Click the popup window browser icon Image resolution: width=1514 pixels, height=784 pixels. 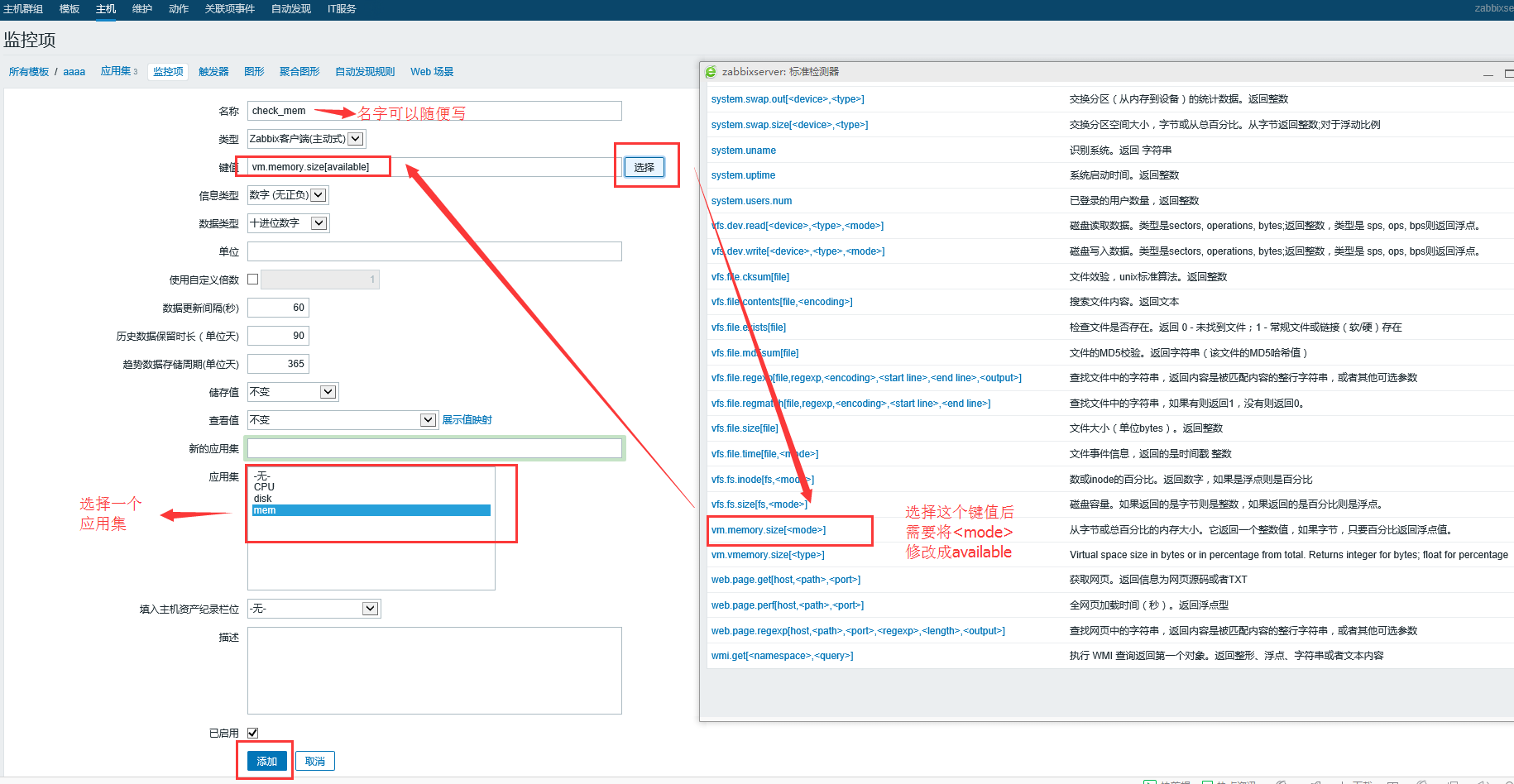click(x=711, y=72)
